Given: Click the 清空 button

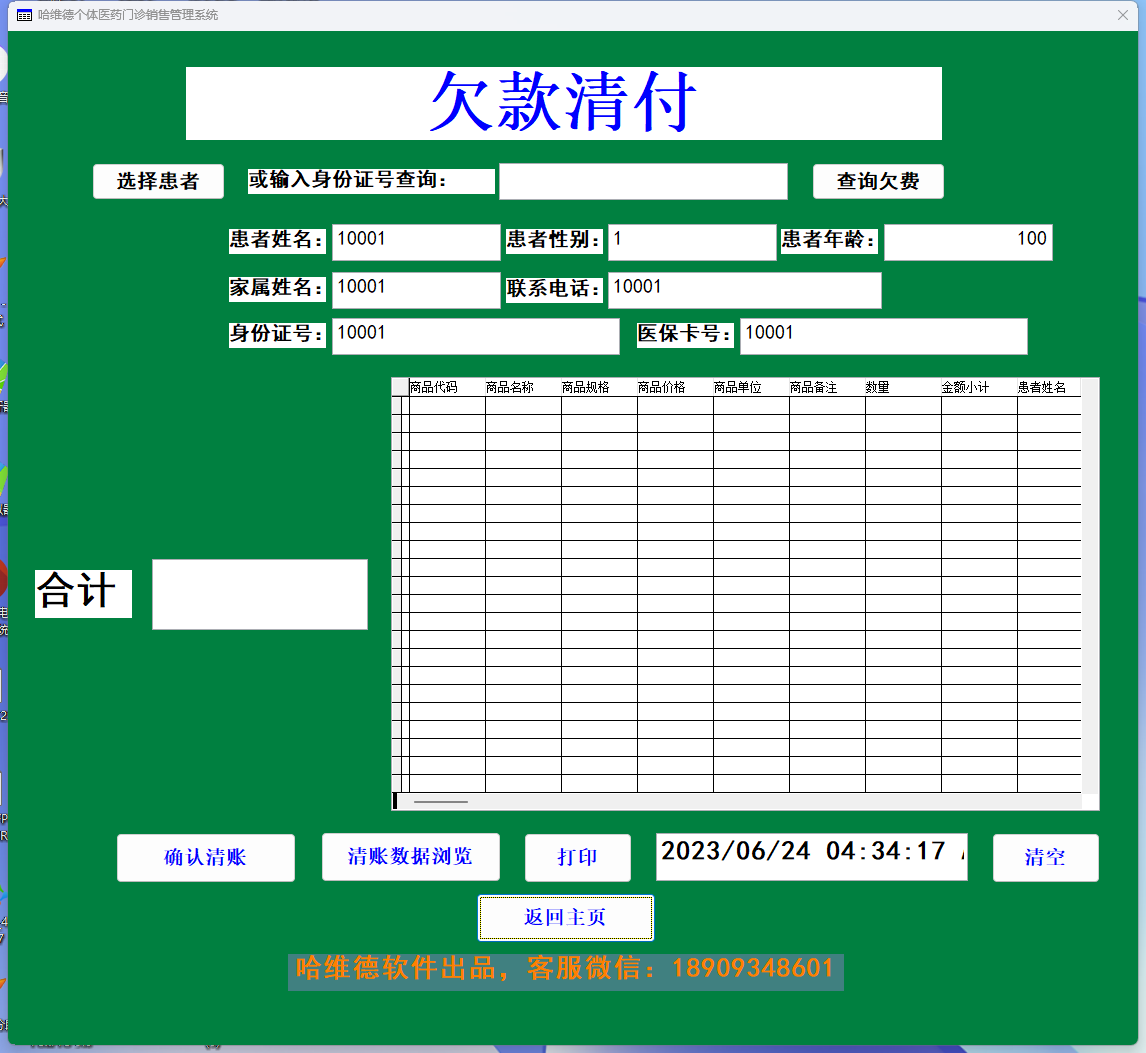Looking at the screenshot, I should [1045, 857].
